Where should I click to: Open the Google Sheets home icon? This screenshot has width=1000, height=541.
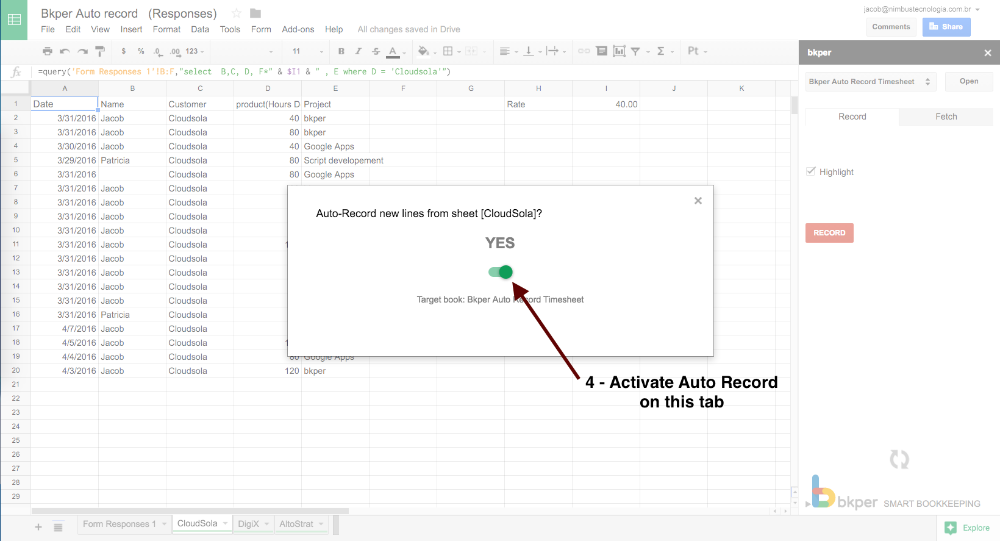point(14,20)
